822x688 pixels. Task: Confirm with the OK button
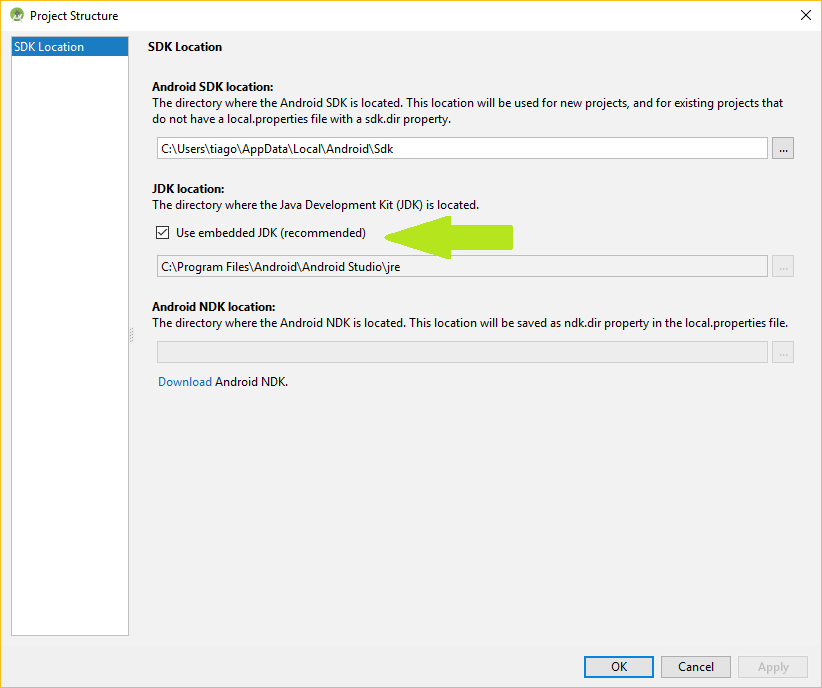619,666
